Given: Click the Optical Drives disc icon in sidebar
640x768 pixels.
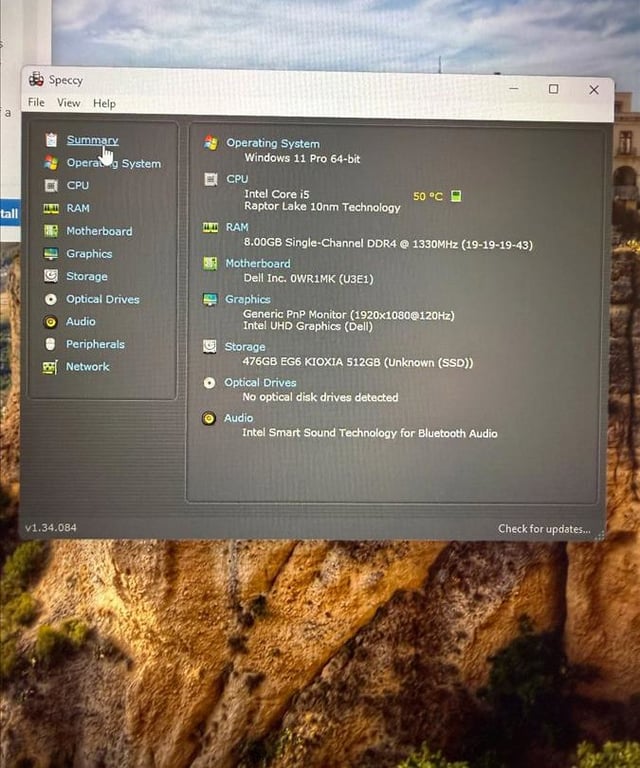Looking at the screenshot, I should [51, 299].
